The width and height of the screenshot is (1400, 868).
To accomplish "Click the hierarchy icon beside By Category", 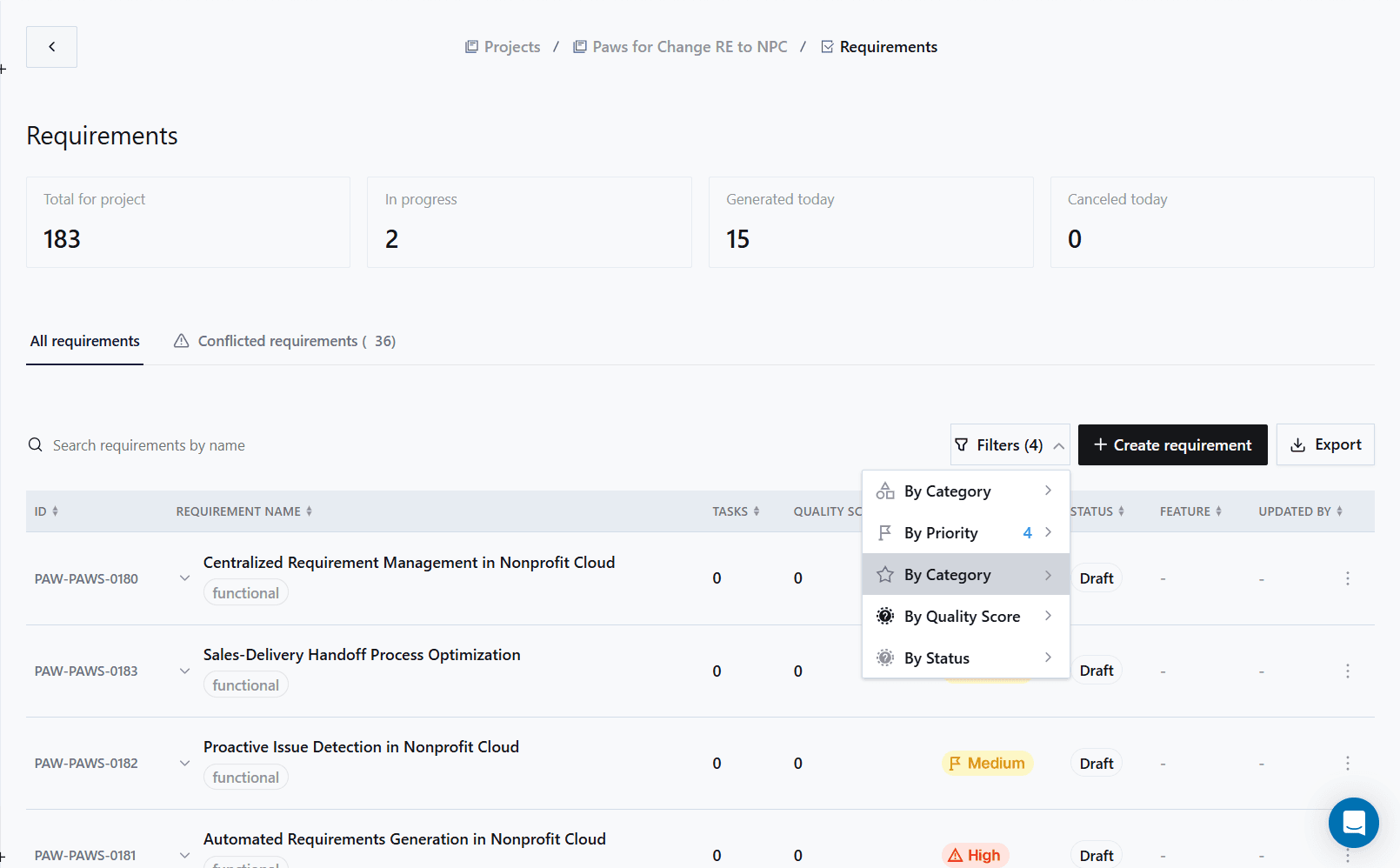I will coord(884,491).
